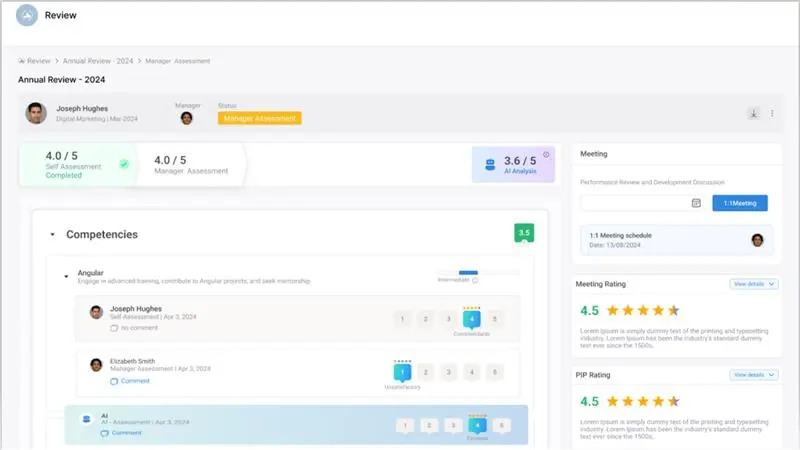Click the calendar icon in meeting field
Image resolution: width=800 pixels, height=450 pixels.
pos(696,203)
